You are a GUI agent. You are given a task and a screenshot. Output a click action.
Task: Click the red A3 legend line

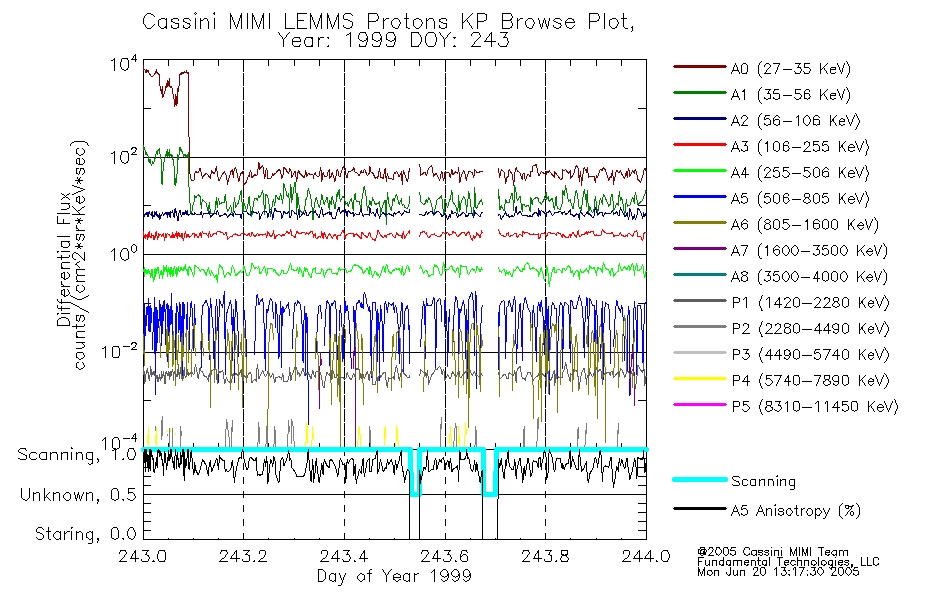point(700,145)
